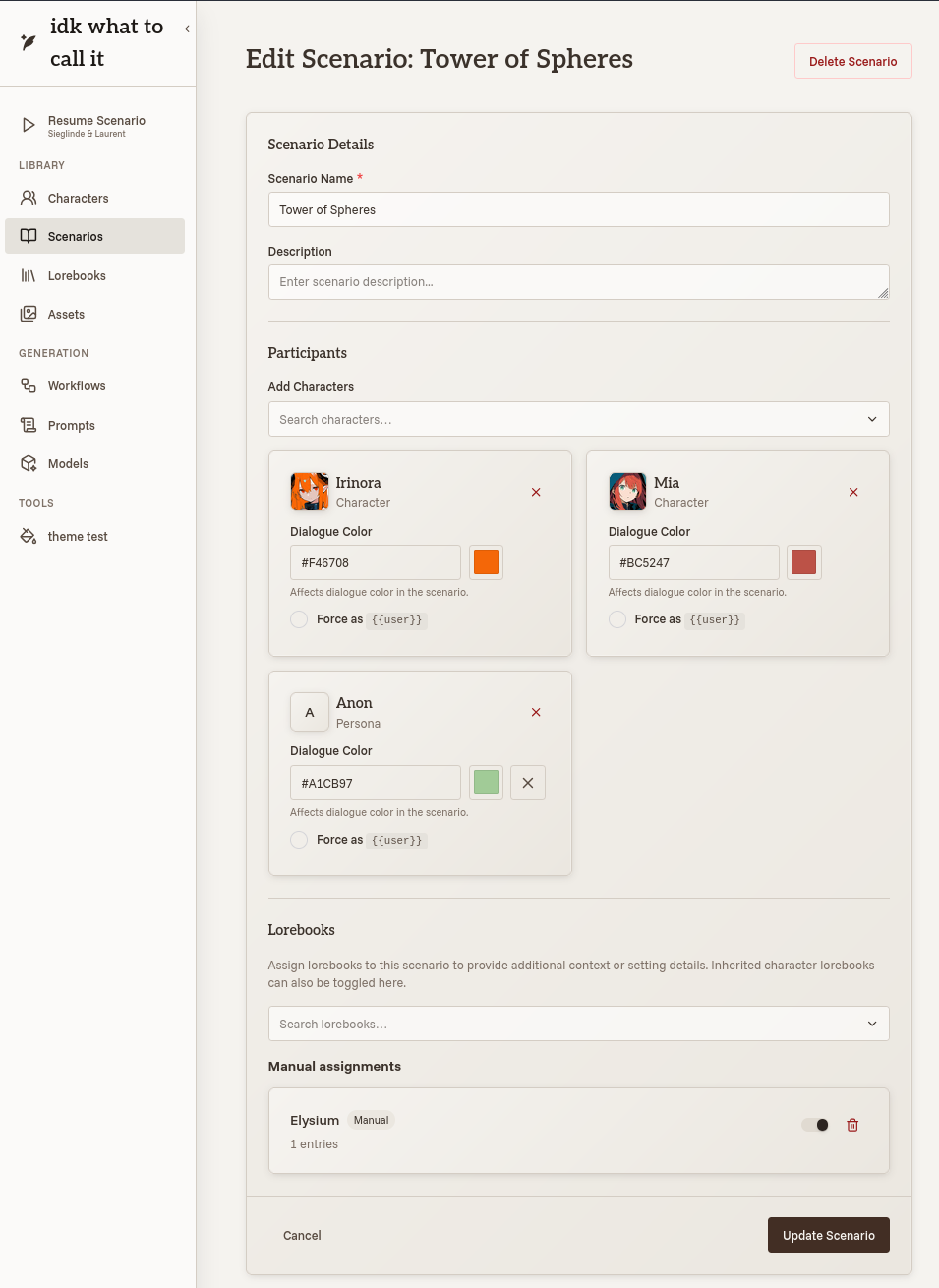Edit Irinora's #F46708 hex field

(376, 562)
